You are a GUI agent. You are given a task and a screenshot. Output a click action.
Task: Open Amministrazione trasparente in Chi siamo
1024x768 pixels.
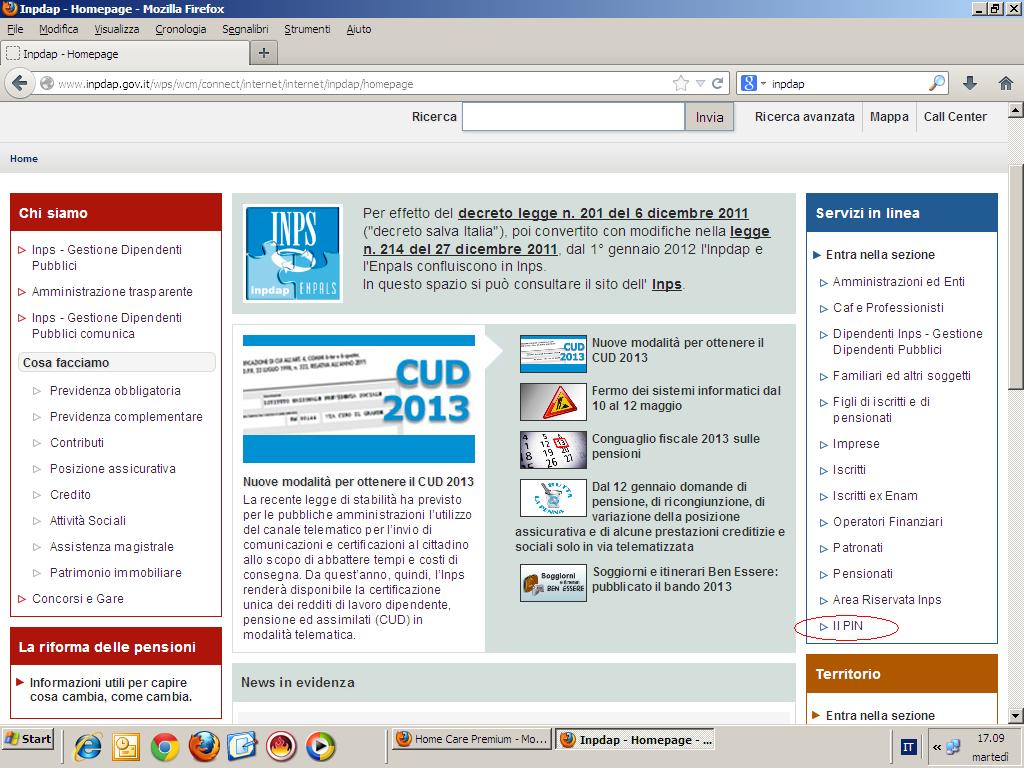[x=112, y=291]
